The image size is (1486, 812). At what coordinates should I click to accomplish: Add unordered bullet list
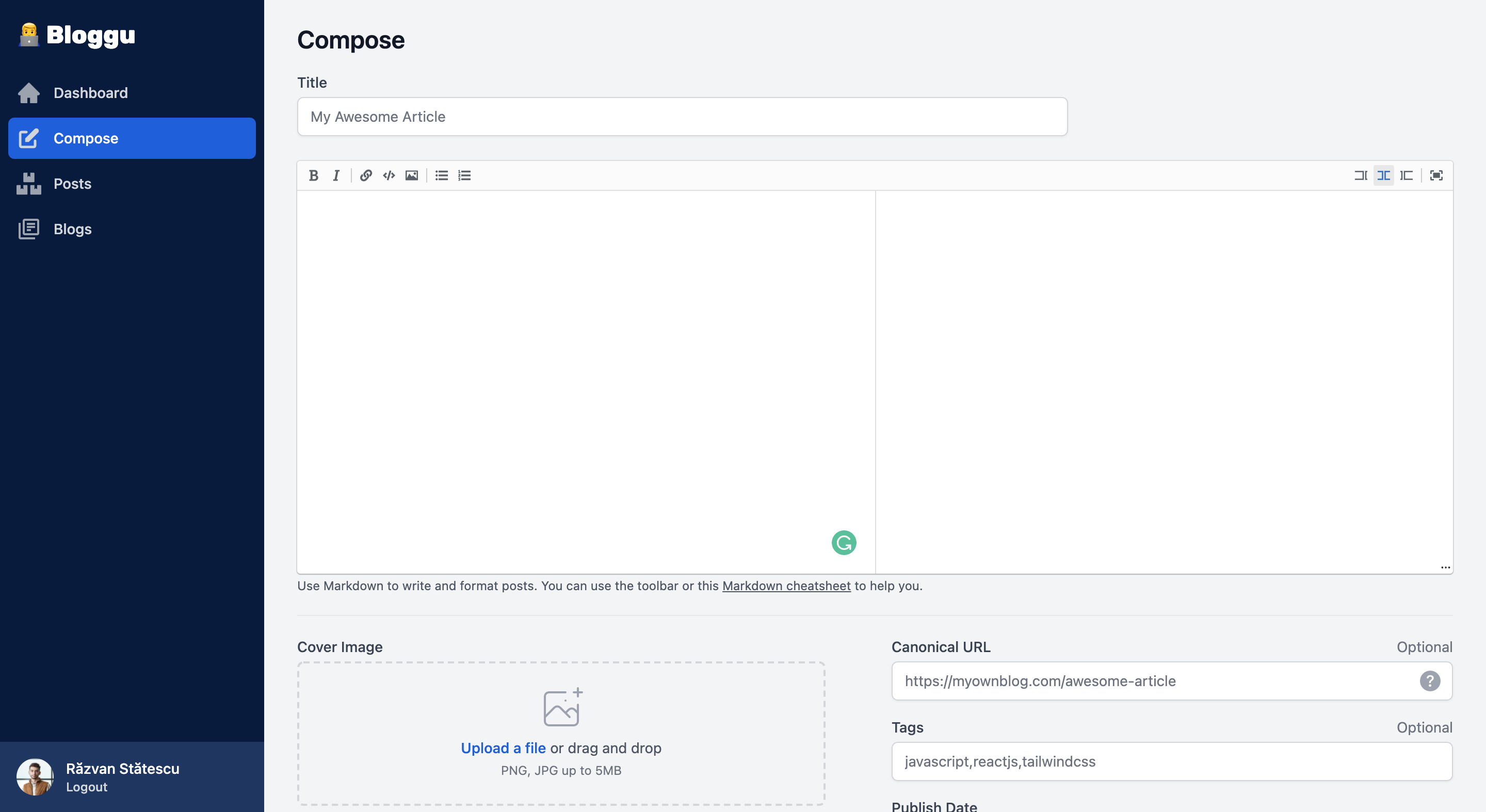(x=441, y=175)
